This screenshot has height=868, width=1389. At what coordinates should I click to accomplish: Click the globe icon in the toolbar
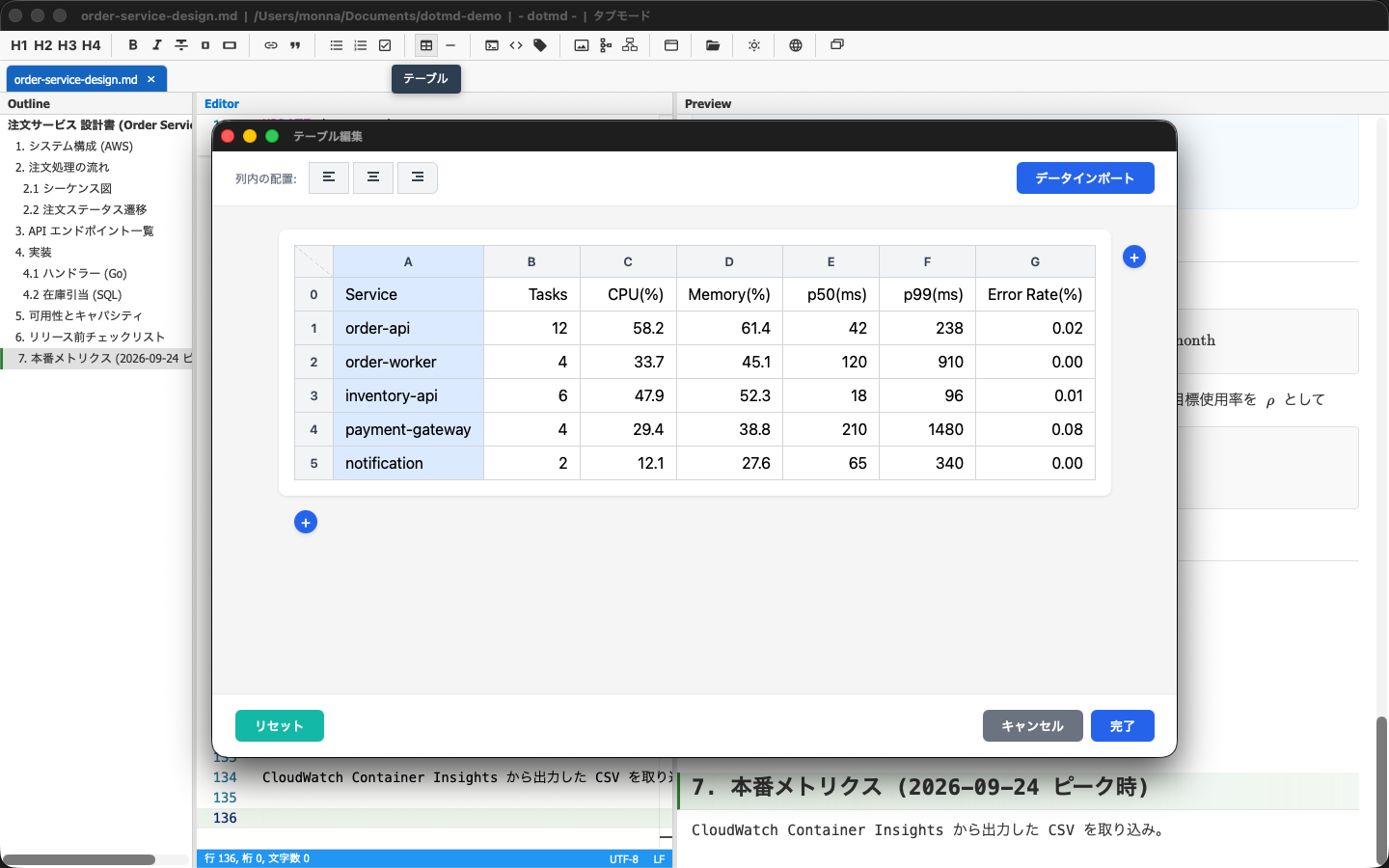tap(796, 45)
